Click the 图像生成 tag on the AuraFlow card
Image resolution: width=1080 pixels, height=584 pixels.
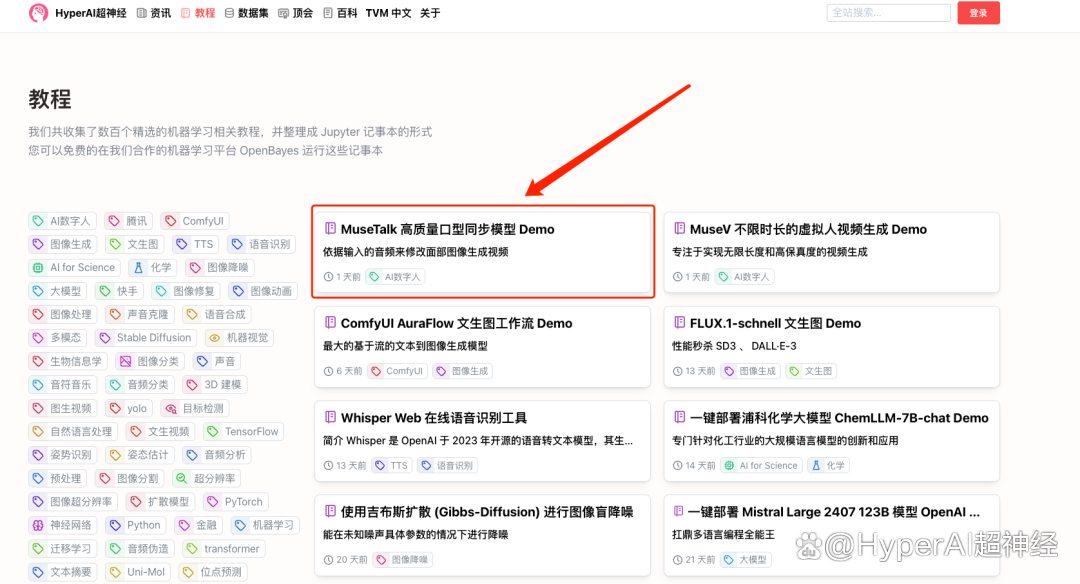463,371
